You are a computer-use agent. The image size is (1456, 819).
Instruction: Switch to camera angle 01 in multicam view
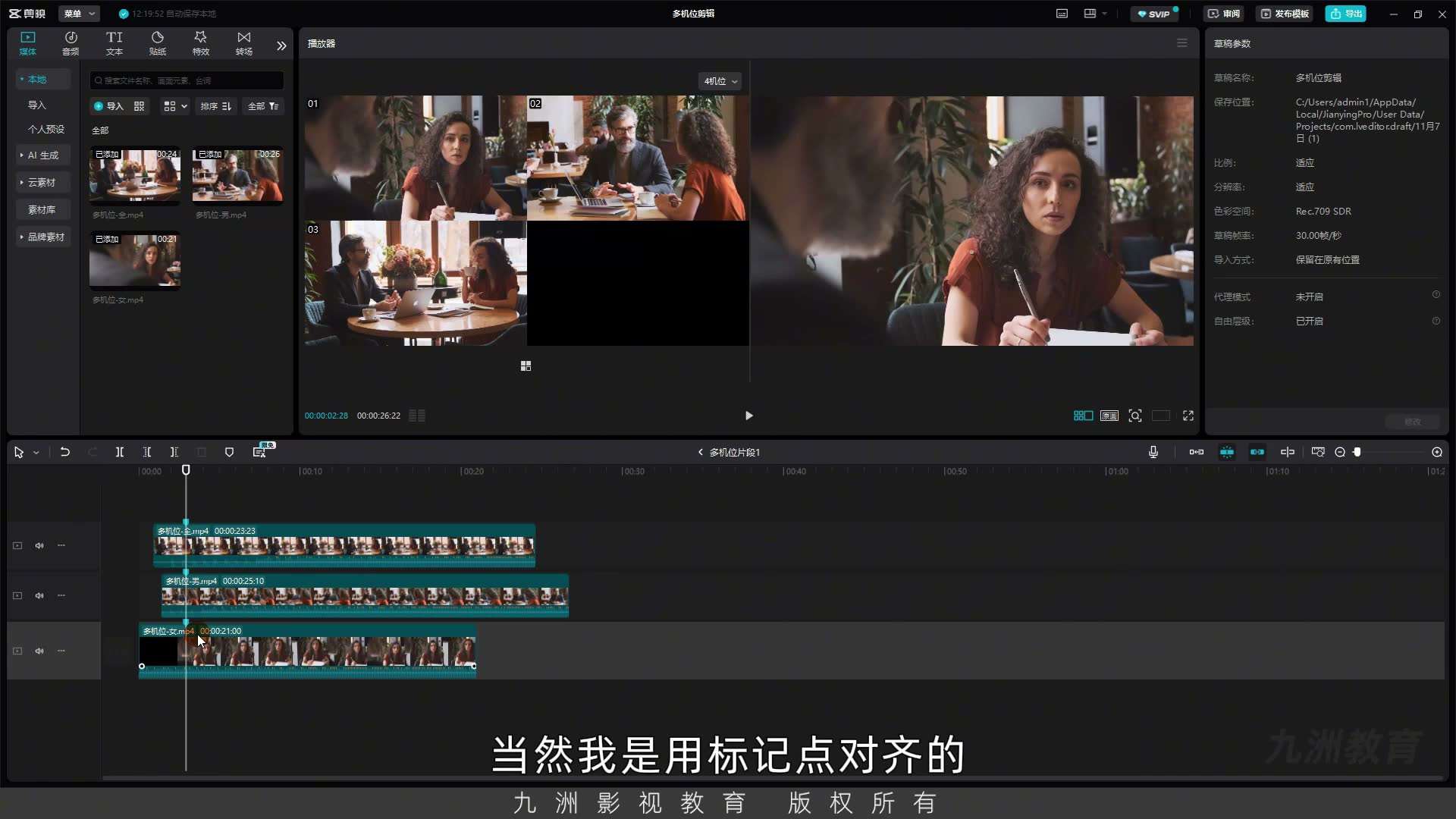[416, 158]
